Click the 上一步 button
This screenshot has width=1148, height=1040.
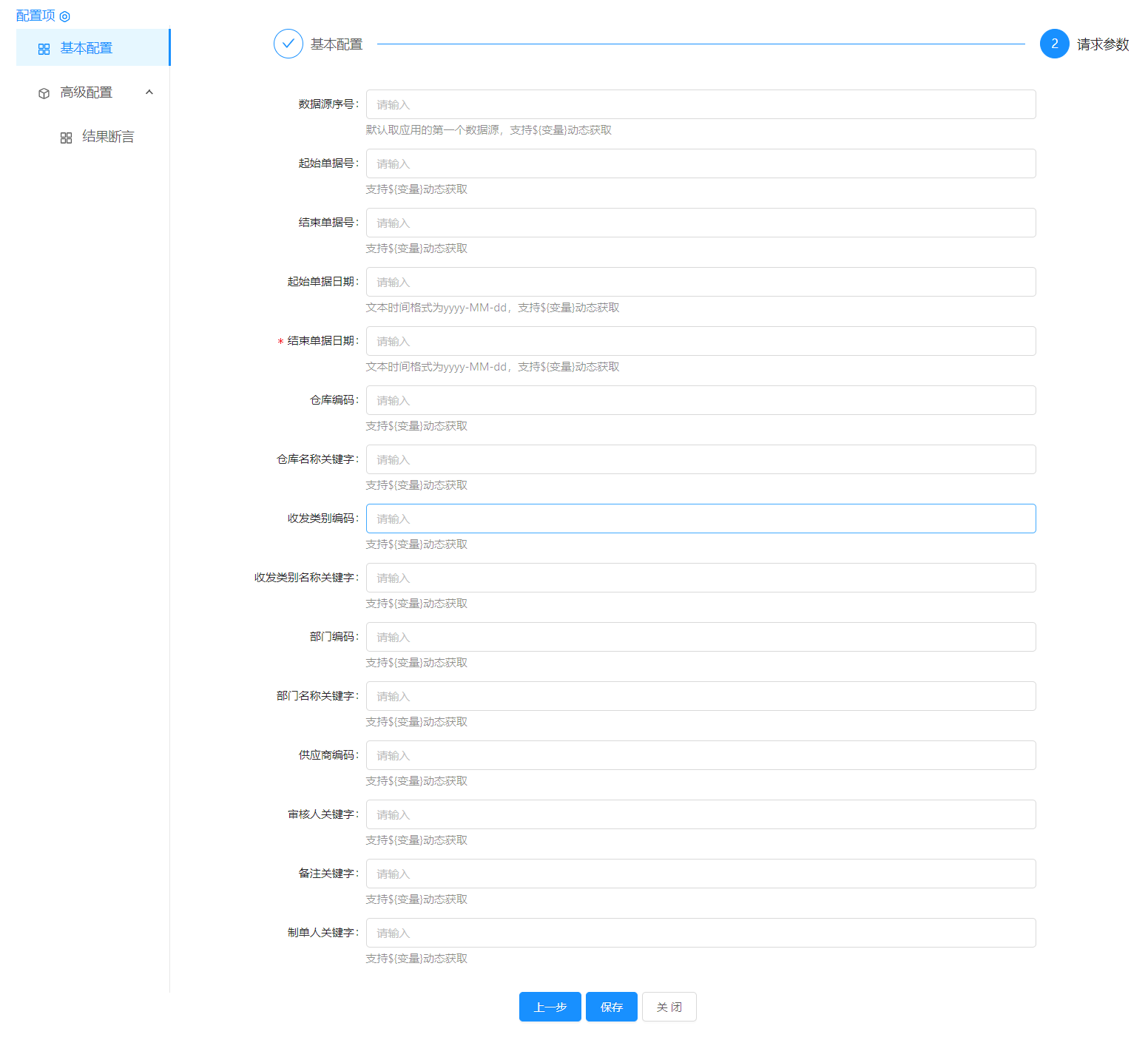(550, 1007)
